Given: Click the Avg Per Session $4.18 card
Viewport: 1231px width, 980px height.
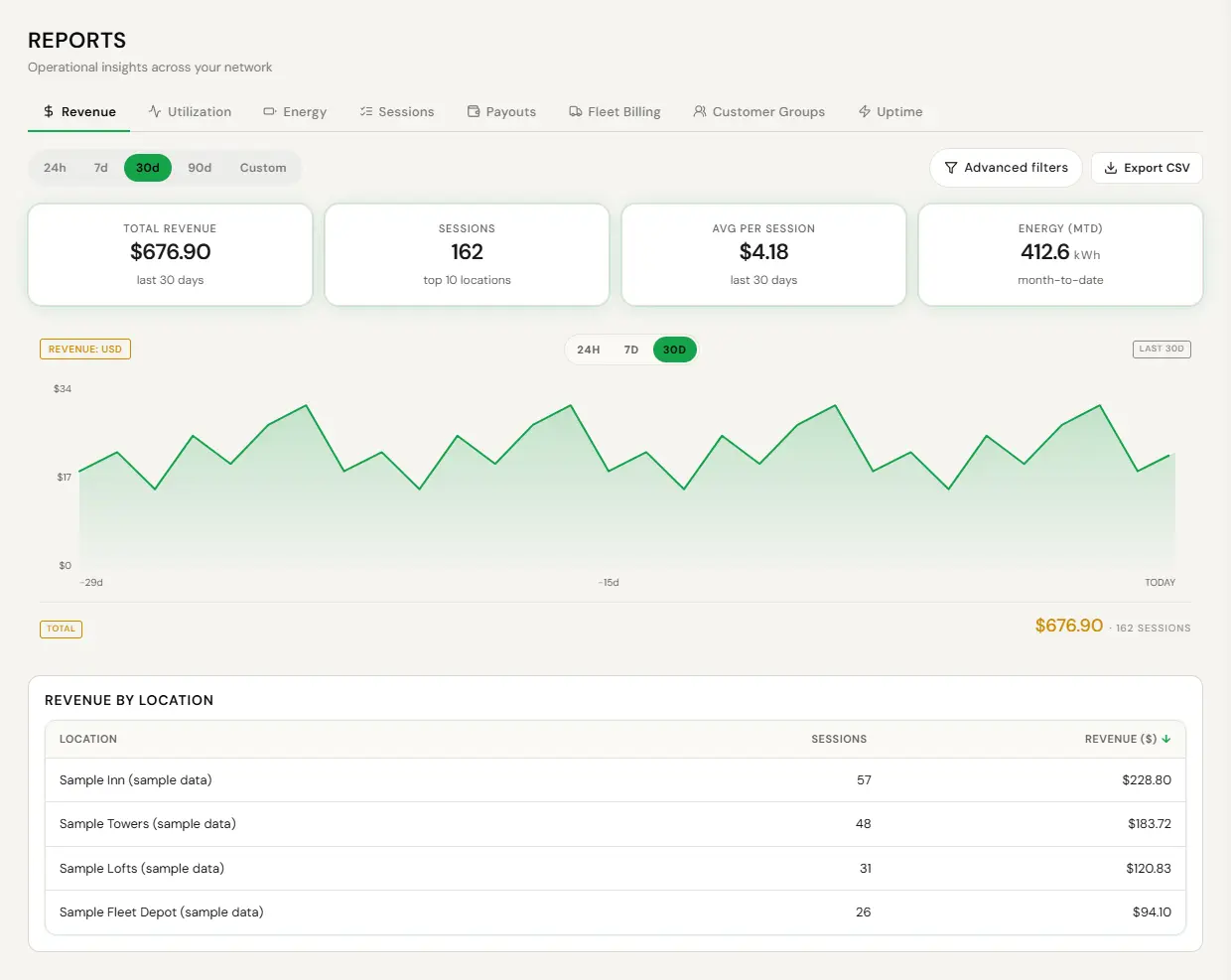Looking at the screenshot, I should coord(763,254).
